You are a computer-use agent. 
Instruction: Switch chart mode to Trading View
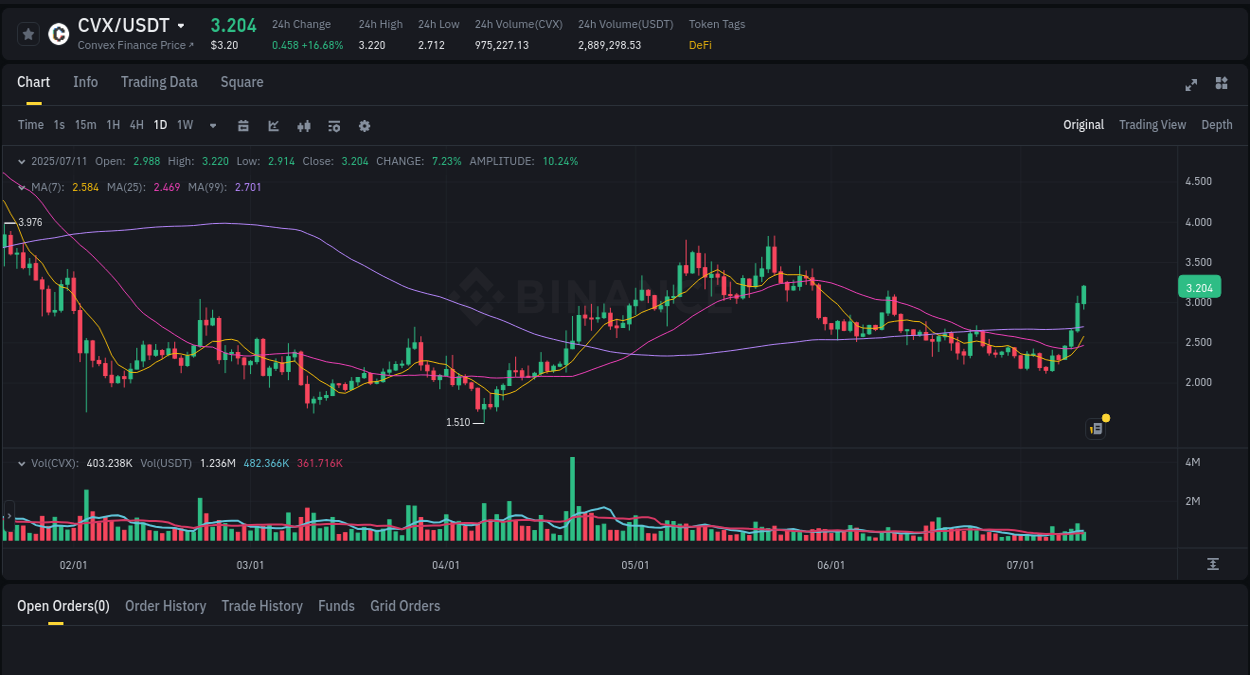point(1152,125)
